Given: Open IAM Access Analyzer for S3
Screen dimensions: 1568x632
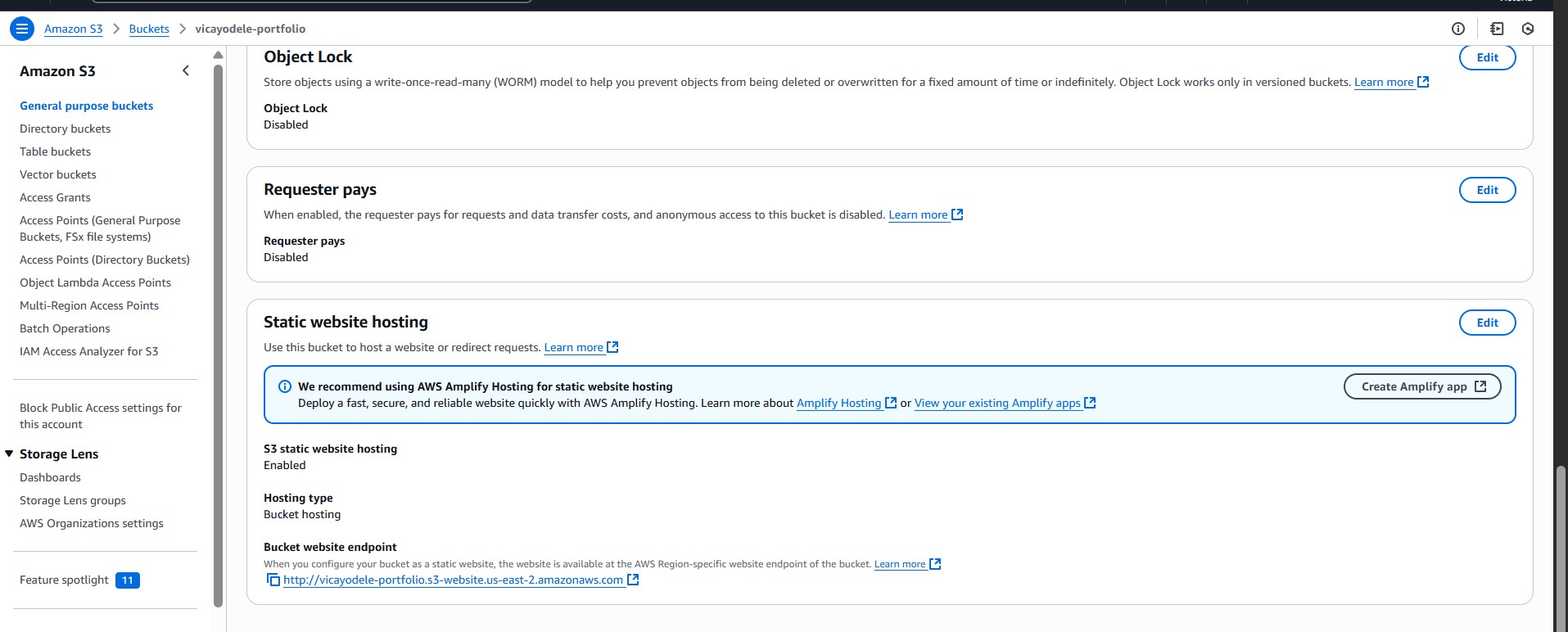Looking at the screenshot, I should click(88, 351).
